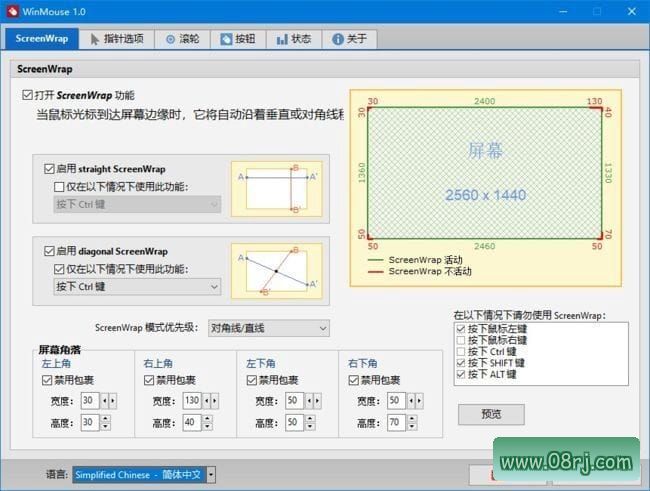Increase 右下角 高度 with up arrow
The width and height of the screenshot is (650, 491).
click(x=412, y=418)
